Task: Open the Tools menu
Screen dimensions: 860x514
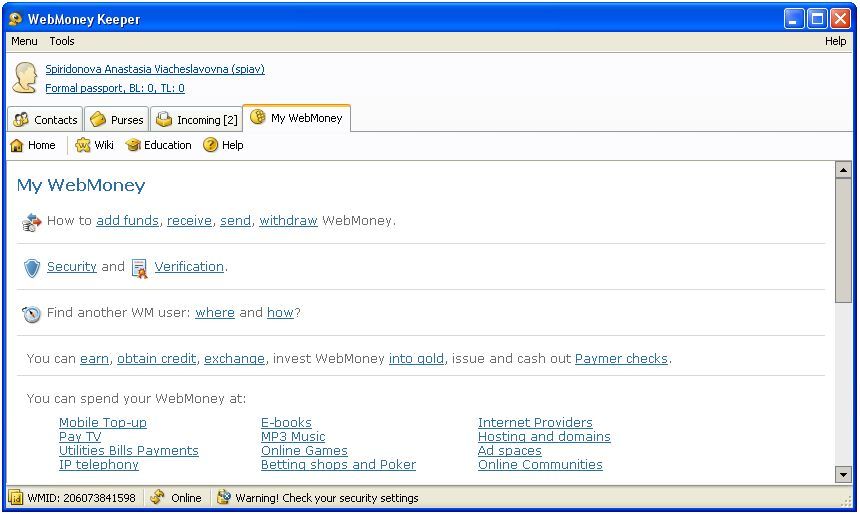Action: 61,41
